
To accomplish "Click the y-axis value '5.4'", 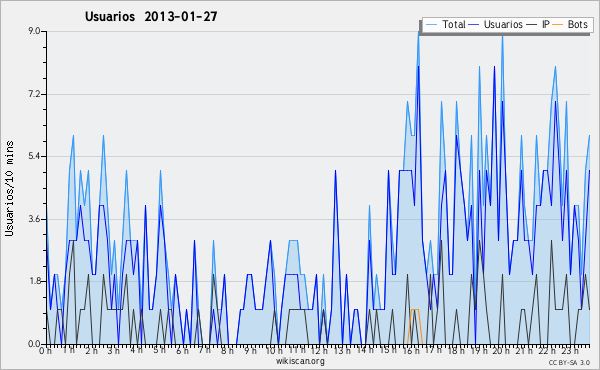I will click(x=34, y=156).
